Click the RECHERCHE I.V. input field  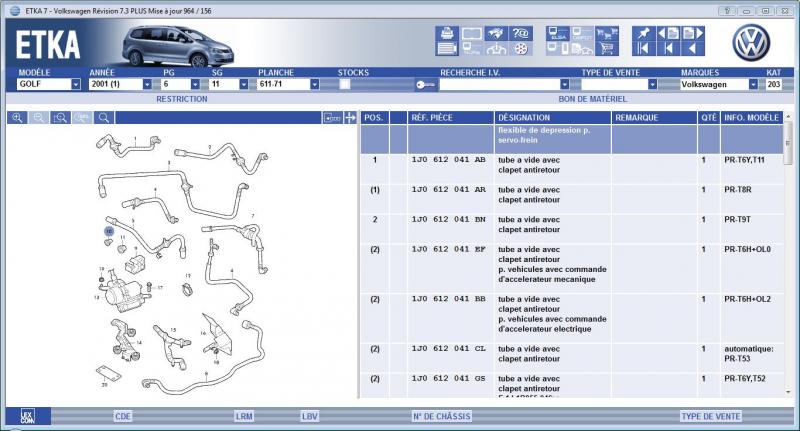499,84
